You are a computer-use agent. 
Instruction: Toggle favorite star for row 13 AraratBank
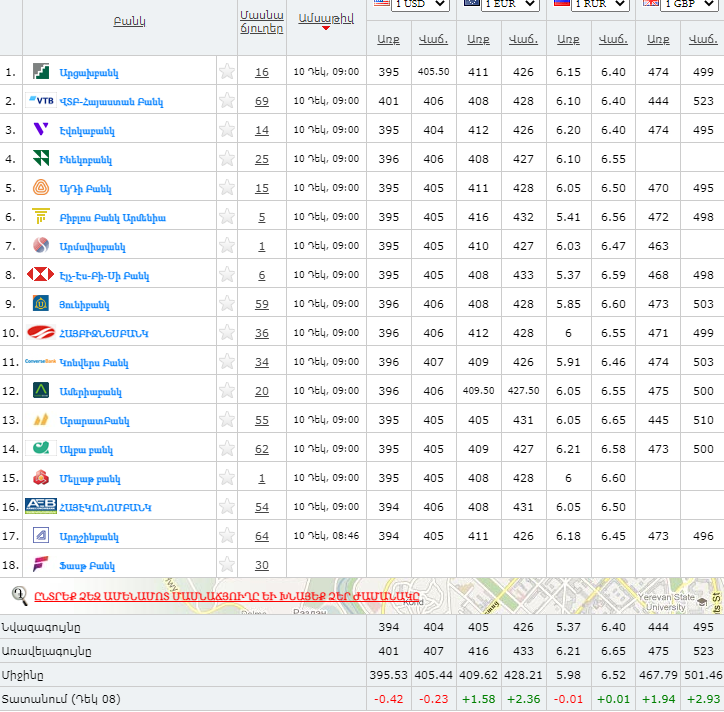point(227,420)
